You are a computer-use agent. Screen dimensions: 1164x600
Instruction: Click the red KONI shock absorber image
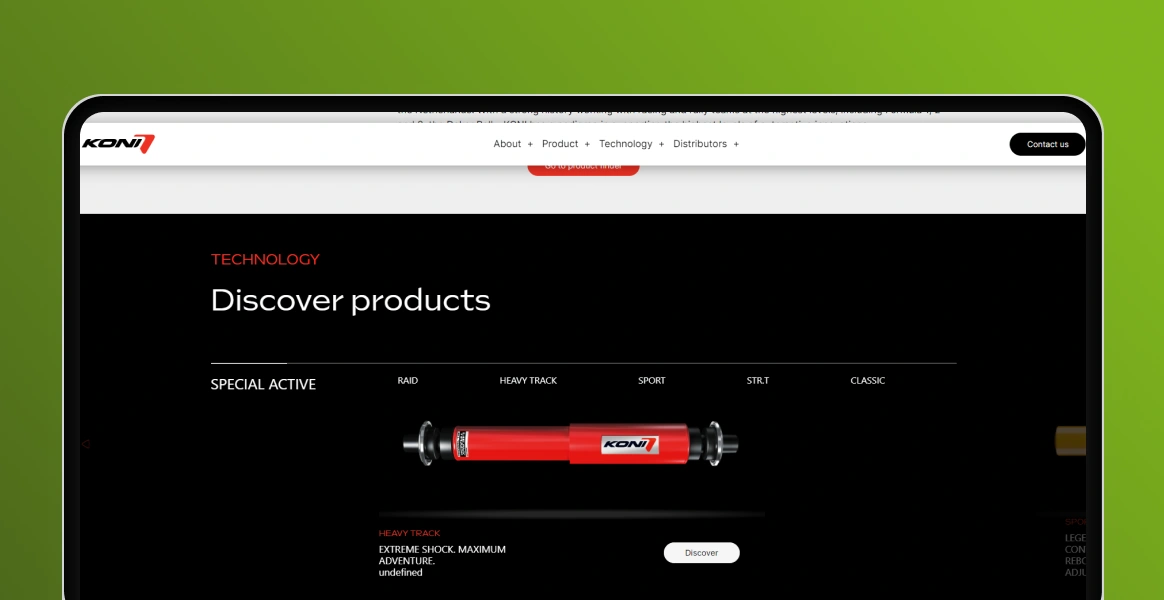[x=570, y=444]
